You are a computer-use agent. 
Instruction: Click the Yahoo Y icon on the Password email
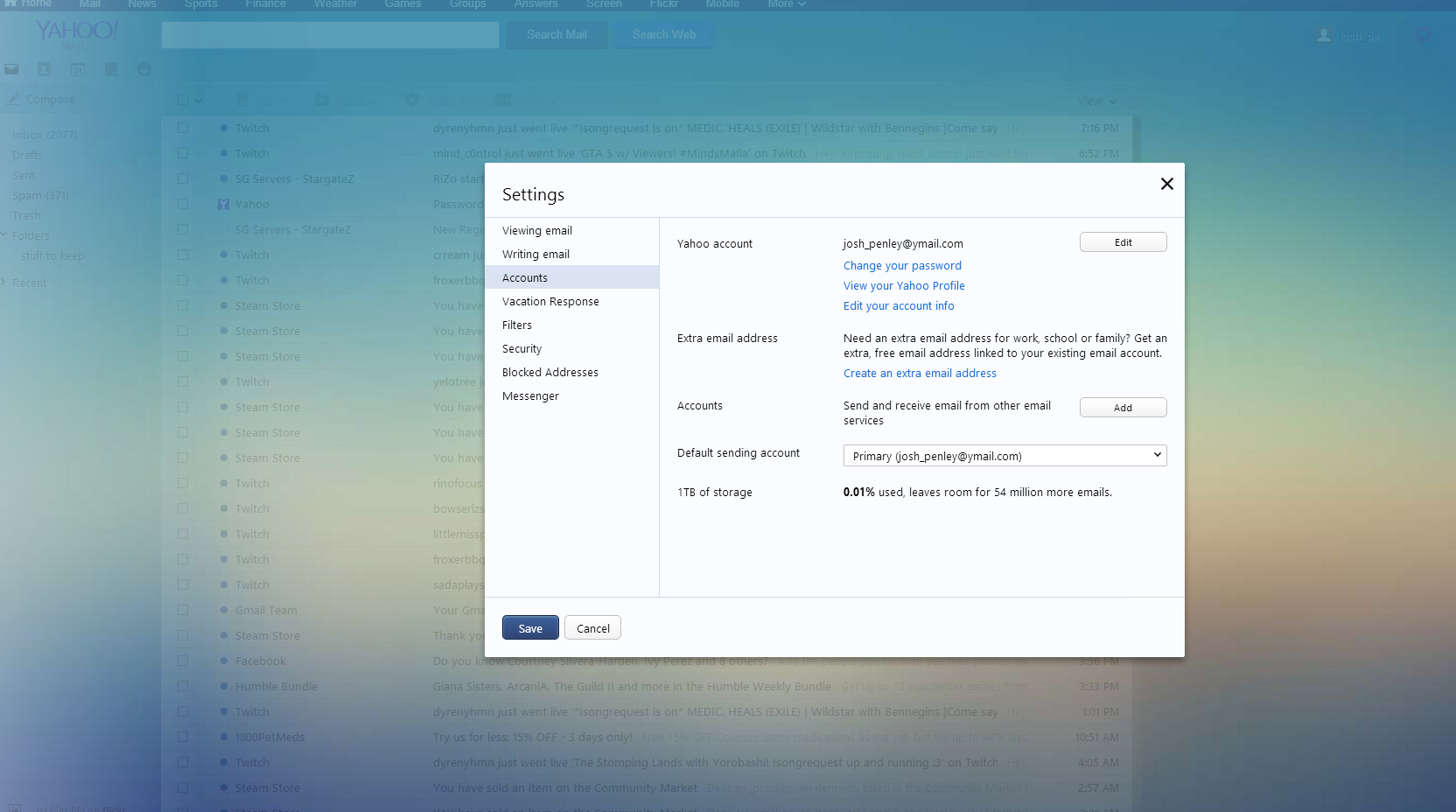[x=223, y=204]
